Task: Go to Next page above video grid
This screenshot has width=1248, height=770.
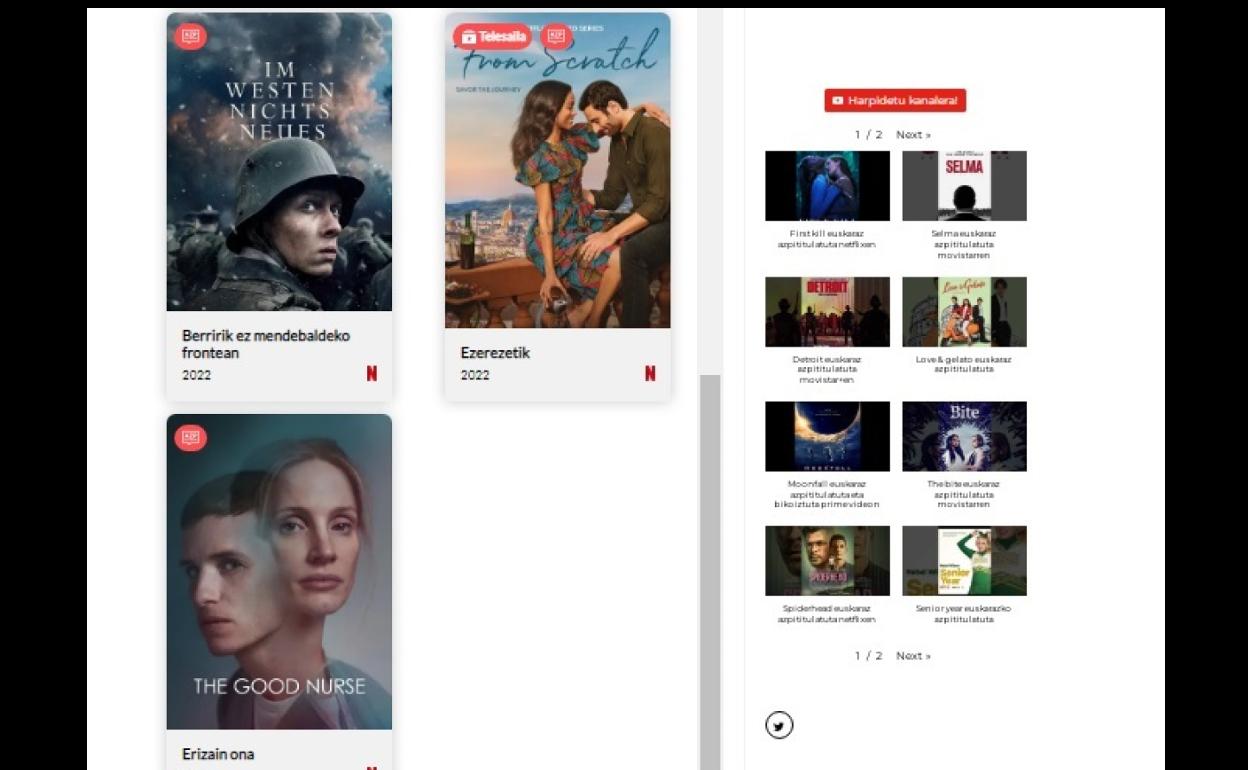Action: (912, 135)
